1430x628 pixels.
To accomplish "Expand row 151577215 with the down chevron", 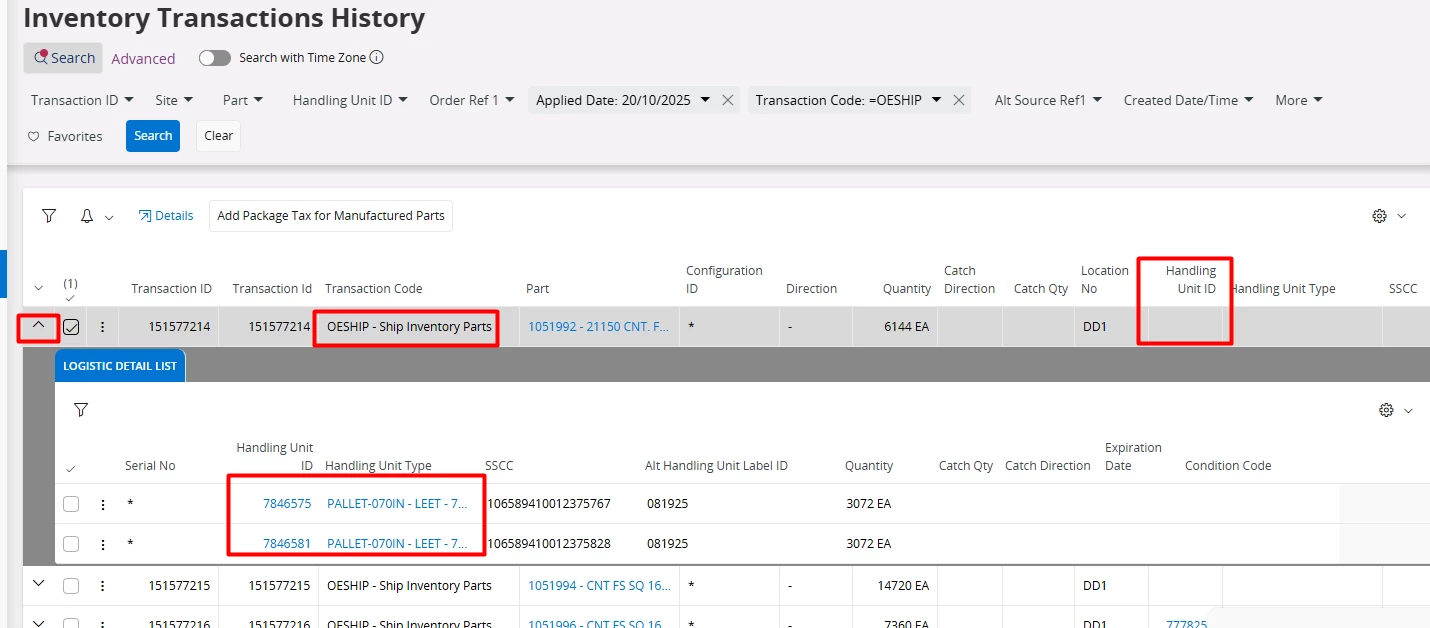I will 39,585.
